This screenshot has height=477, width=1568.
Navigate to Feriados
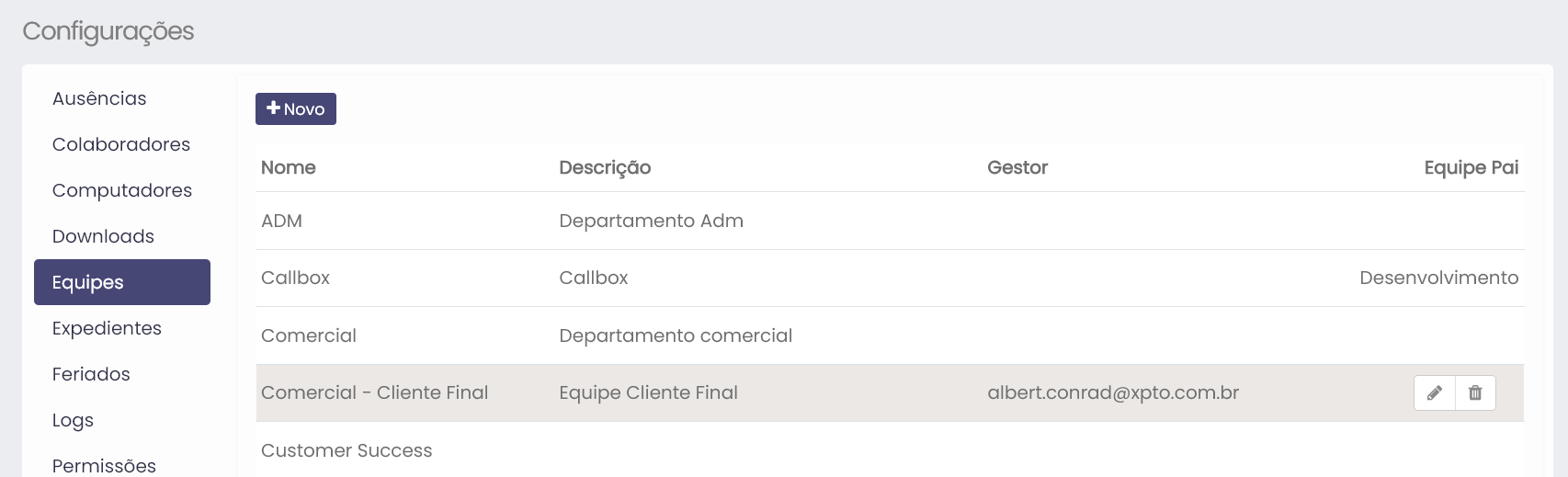[91, 374]
